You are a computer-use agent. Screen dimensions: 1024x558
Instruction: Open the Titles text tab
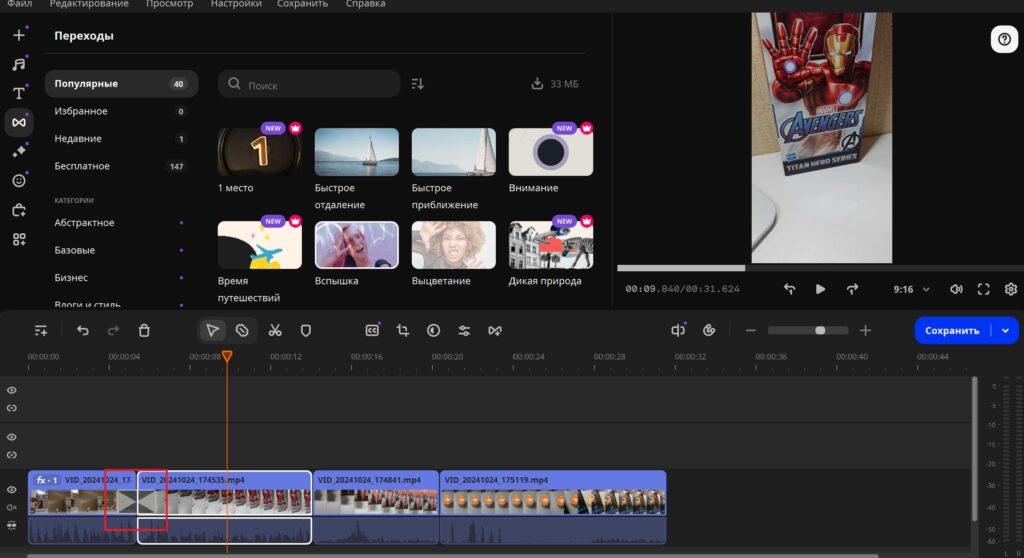point(19,93)
